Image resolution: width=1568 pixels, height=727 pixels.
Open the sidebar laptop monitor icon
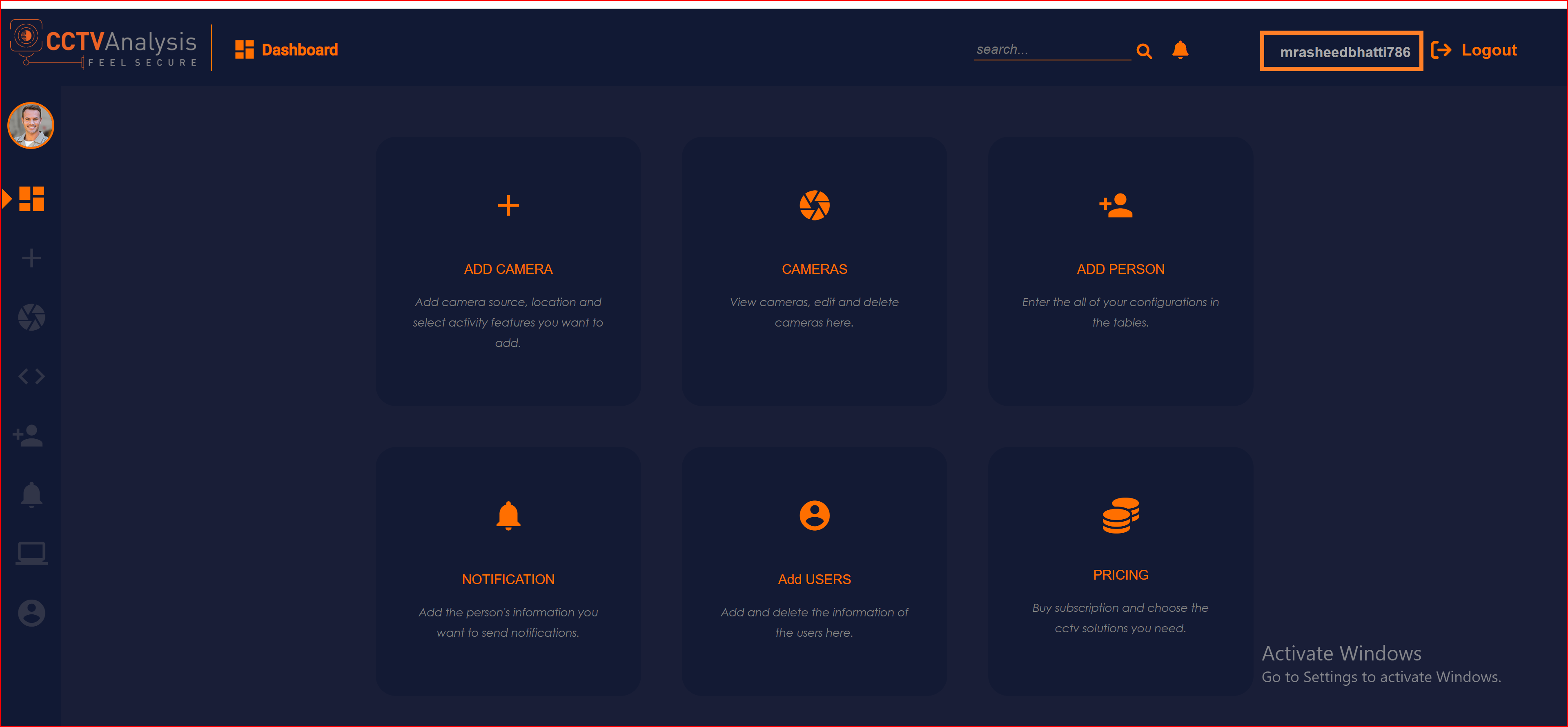pyautogui.click(x=32, y=554)
